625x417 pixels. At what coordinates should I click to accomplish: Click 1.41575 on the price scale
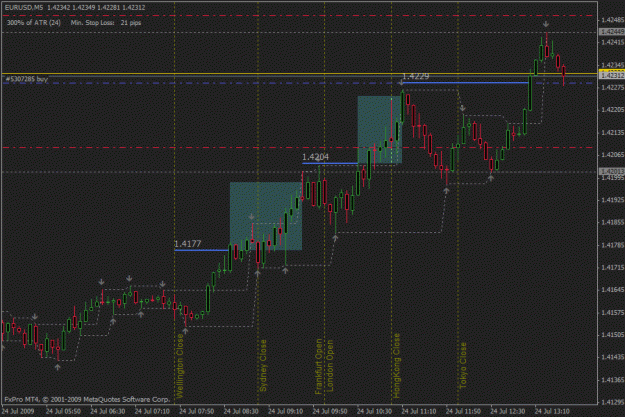tap(613, 313)
